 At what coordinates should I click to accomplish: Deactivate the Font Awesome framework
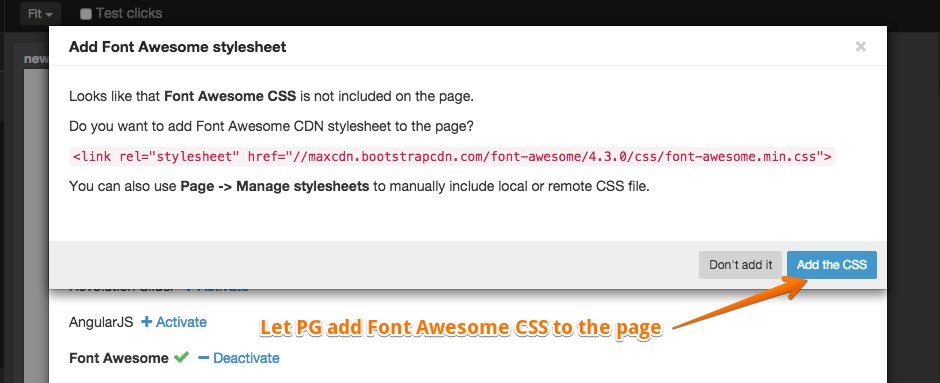coord(246,358)
